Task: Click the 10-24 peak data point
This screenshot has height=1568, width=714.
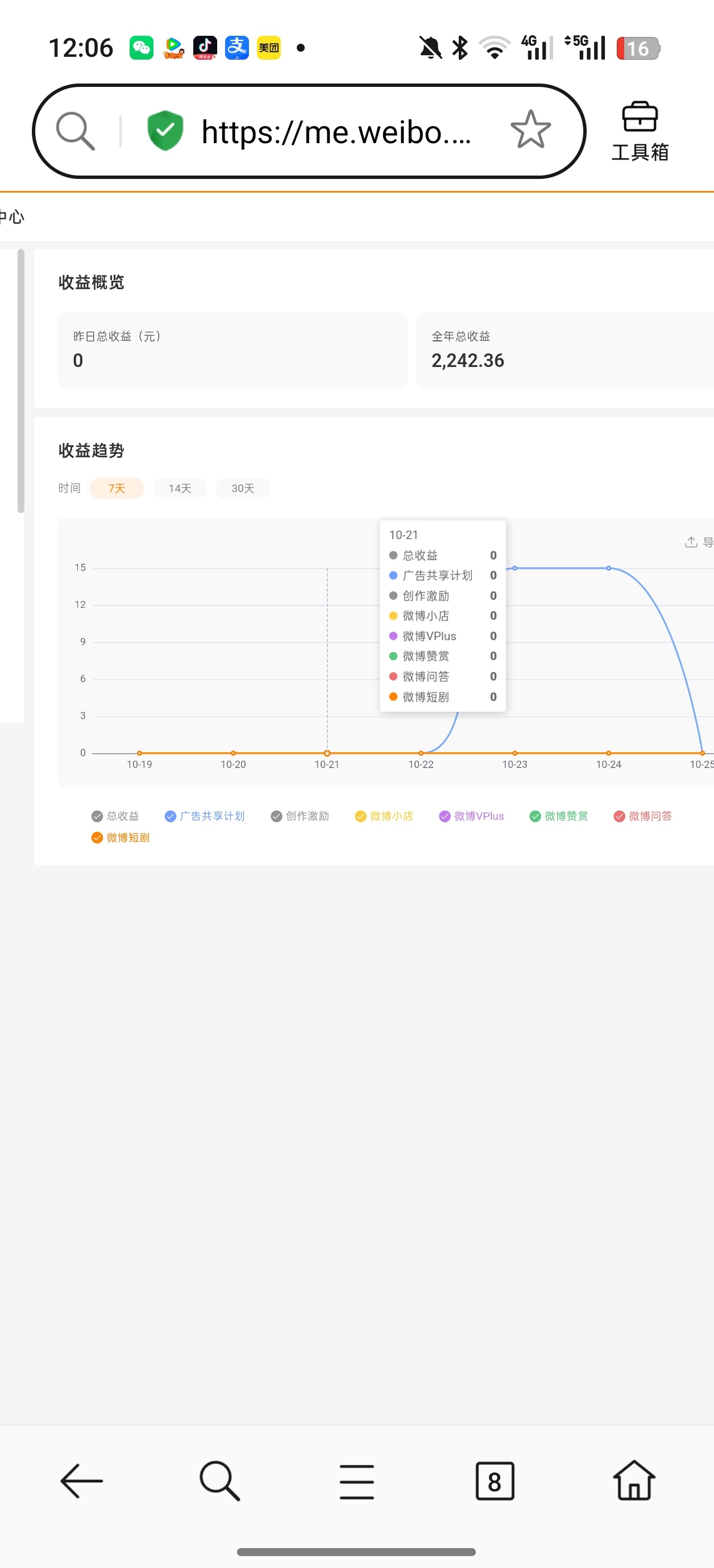Action: (609, 568)
